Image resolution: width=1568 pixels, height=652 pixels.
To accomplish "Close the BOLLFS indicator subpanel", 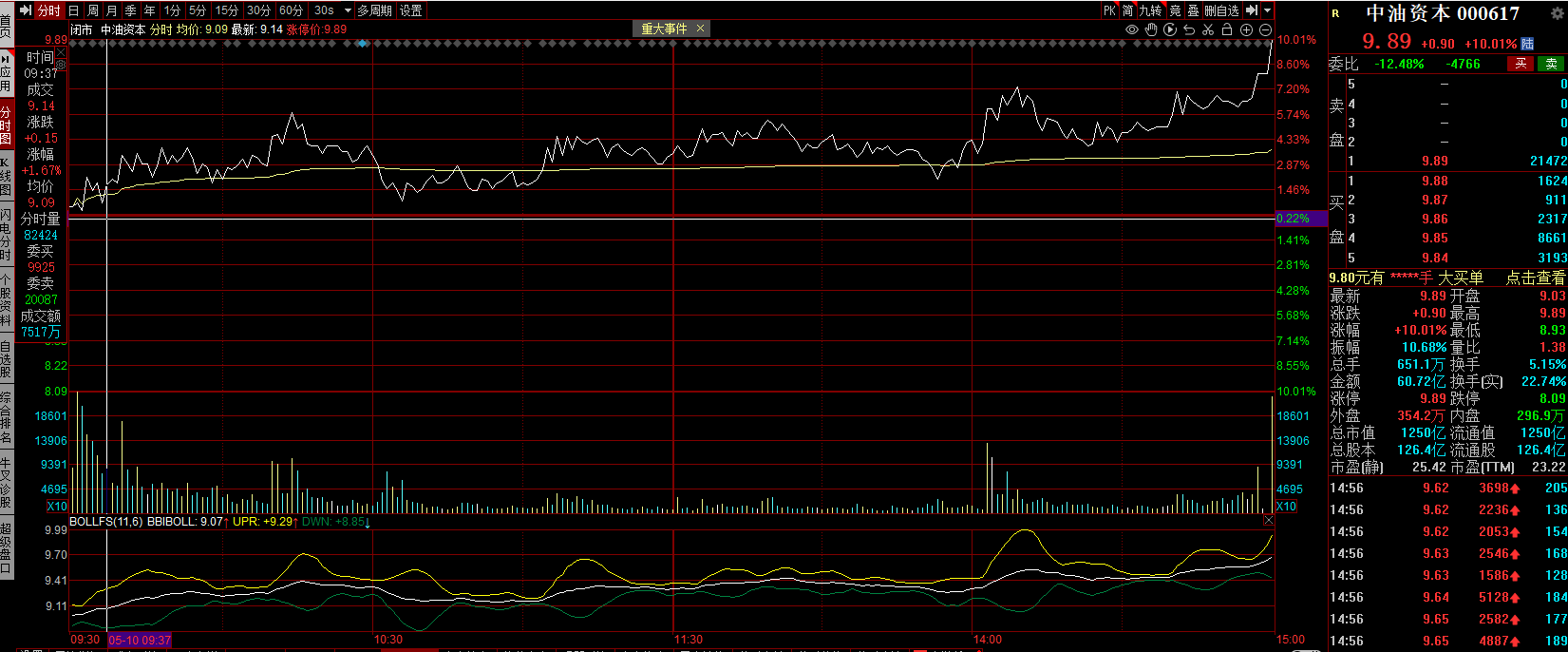I will click(1268, 521).
